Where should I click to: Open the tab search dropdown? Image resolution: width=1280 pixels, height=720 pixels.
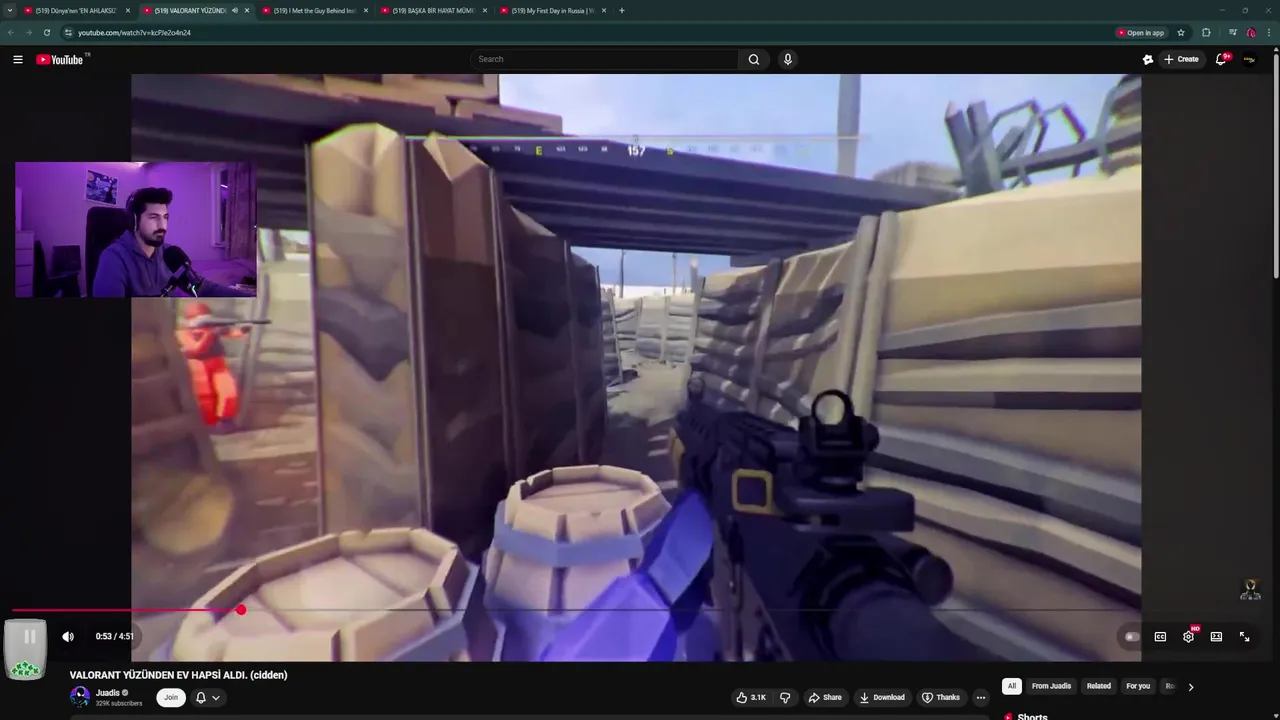[10, 10]
